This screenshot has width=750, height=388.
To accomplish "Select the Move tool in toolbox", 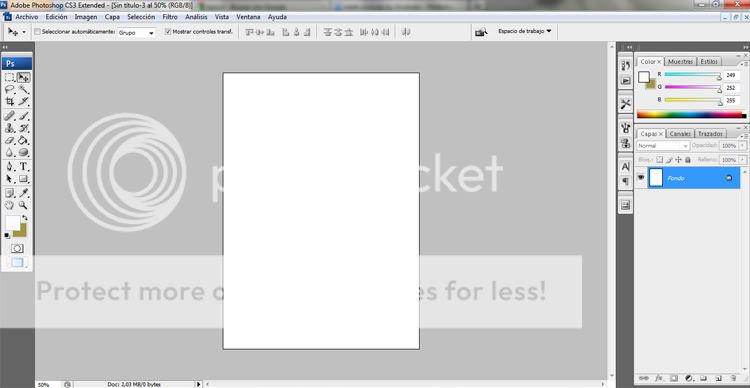I will 23,77.
